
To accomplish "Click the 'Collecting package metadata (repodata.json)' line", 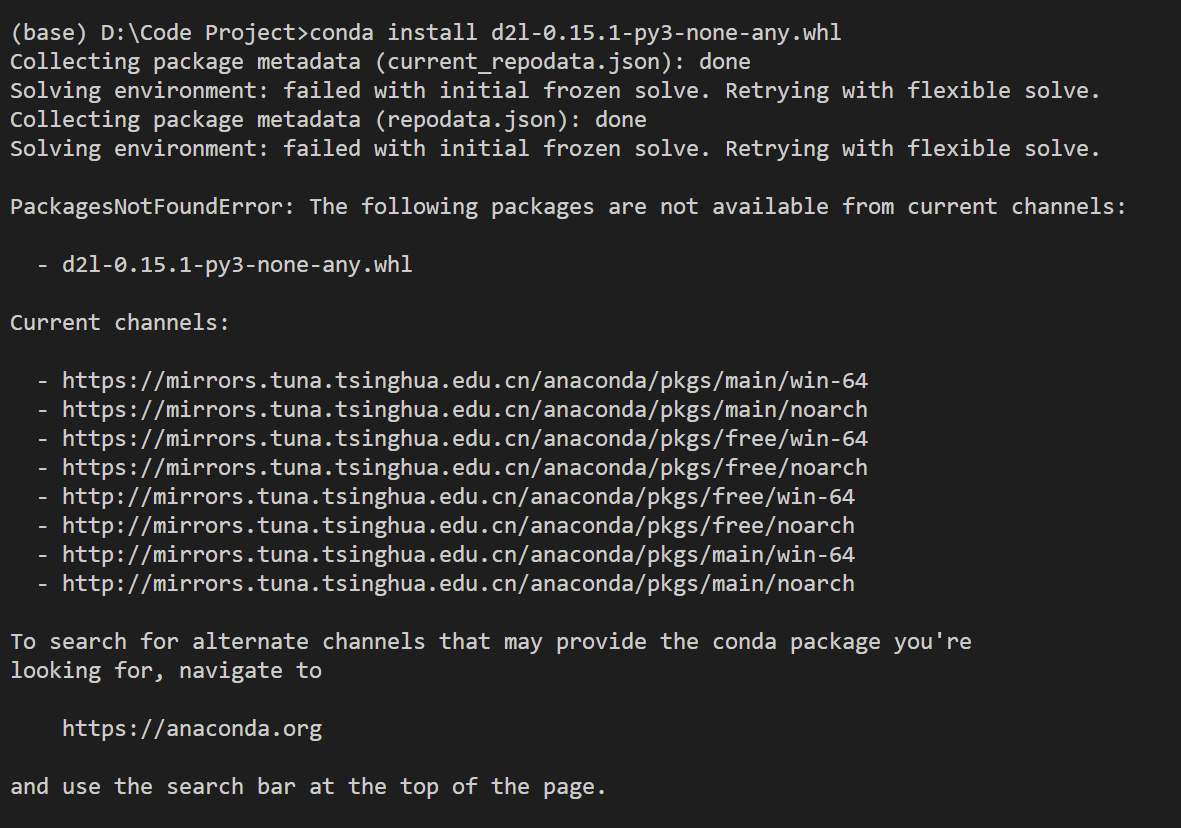I will tap(328, 120).
